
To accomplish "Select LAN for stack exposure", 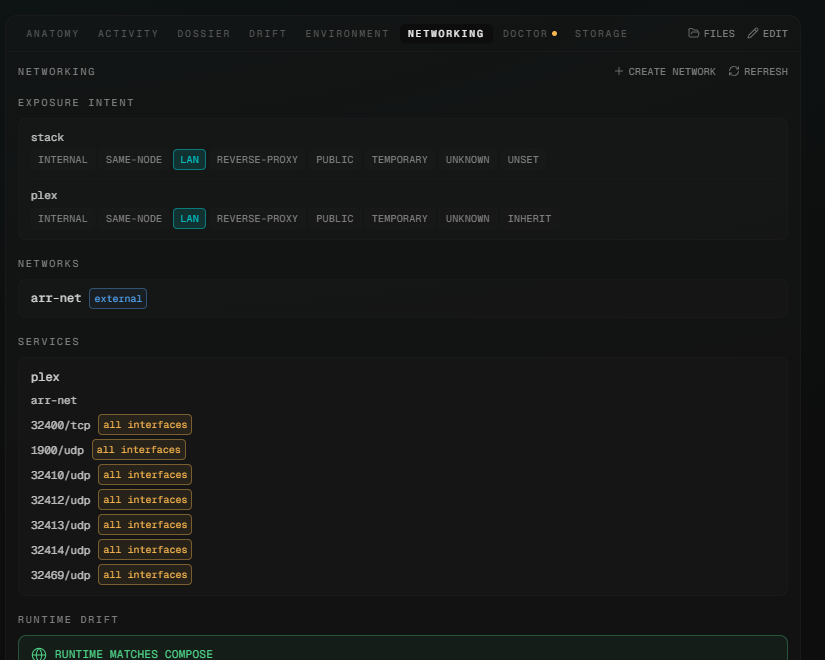I will (189, 159).
